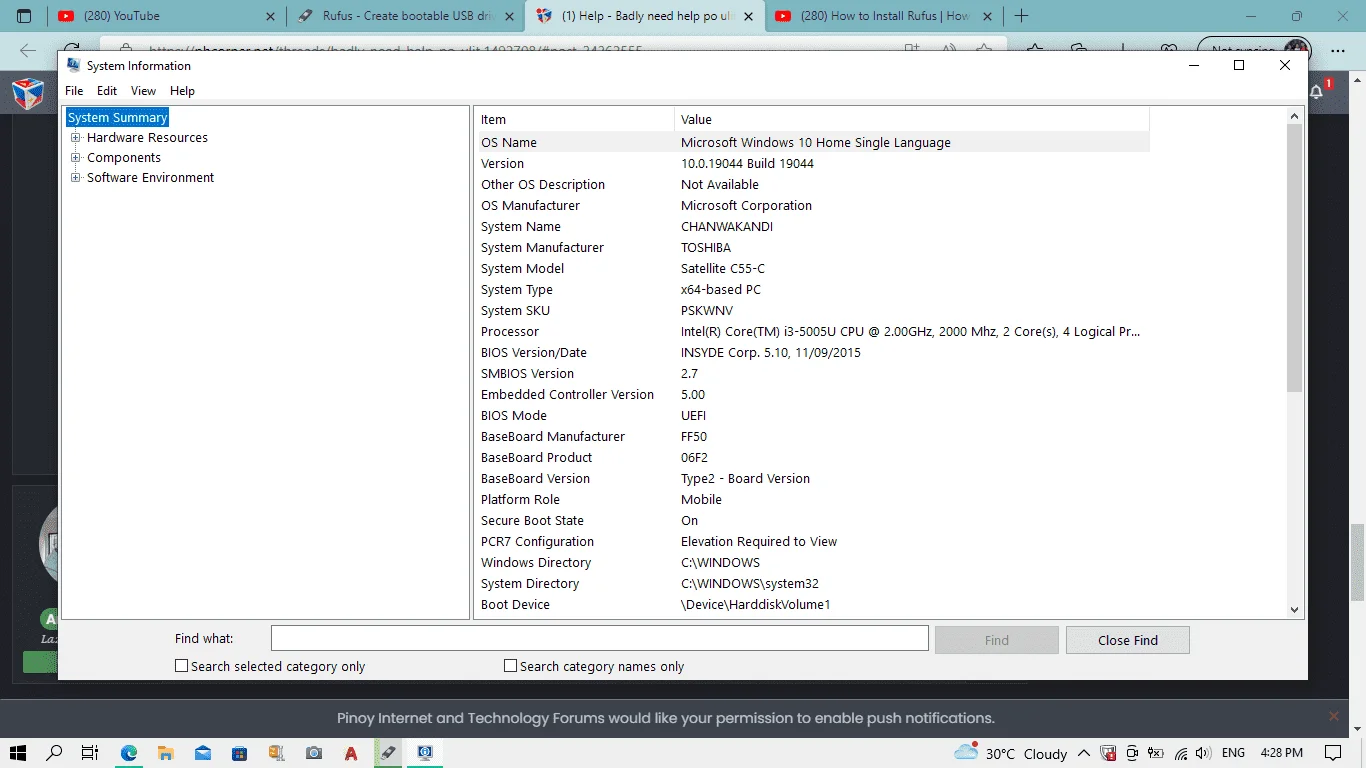Switch to the How to Install Rufus tab
Image resolution: width=1366 pixels, height=768 pixels.
(x=884, y=16)
